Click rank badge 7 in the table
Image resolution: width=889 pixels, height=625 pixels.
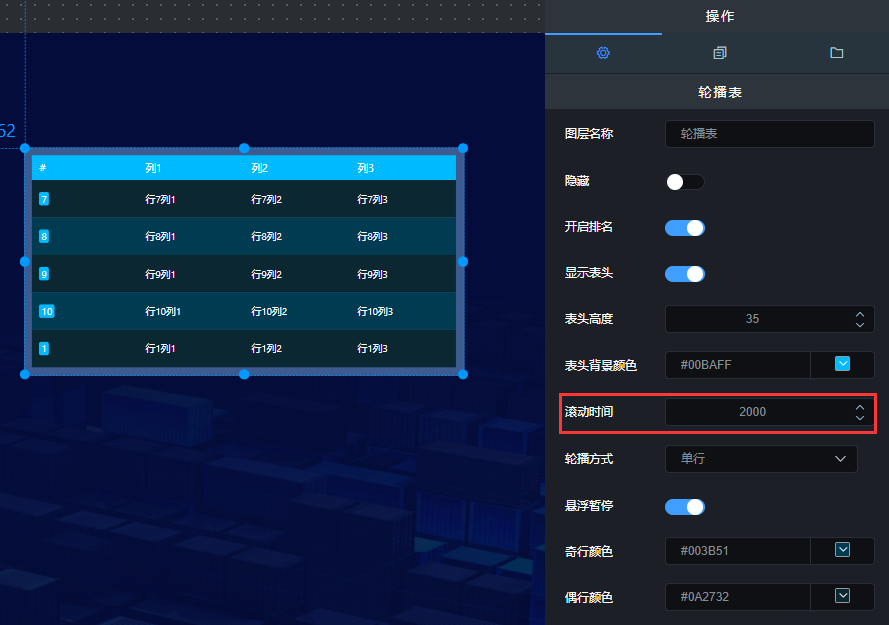pyautogui.click(x=44, y=199)
